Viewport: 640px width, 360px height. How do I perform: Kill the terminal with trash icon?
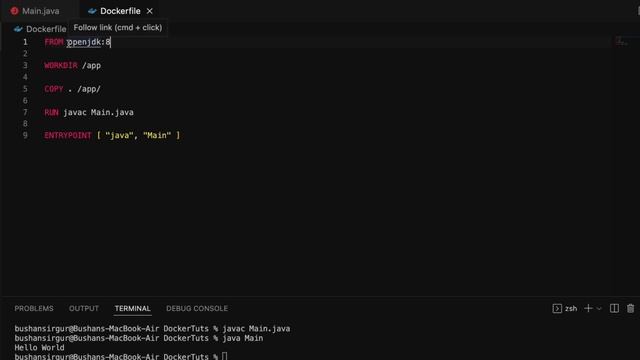coord(631,309)
